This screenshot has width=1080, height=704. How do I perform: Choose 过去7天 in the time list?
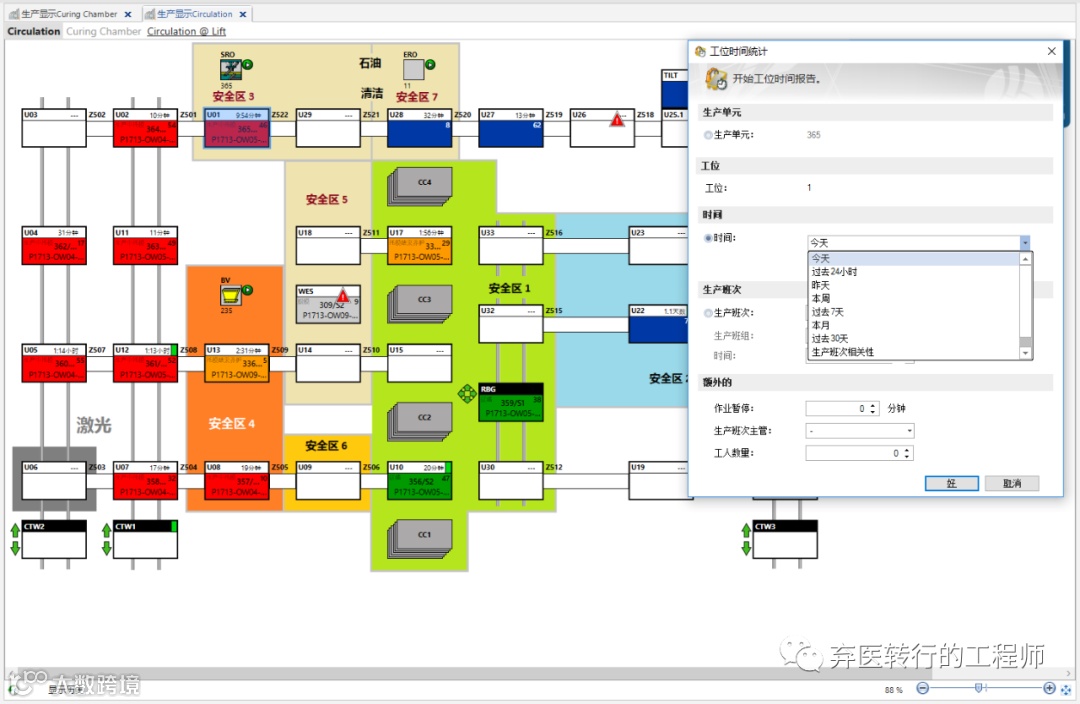(x=913, y=312)
